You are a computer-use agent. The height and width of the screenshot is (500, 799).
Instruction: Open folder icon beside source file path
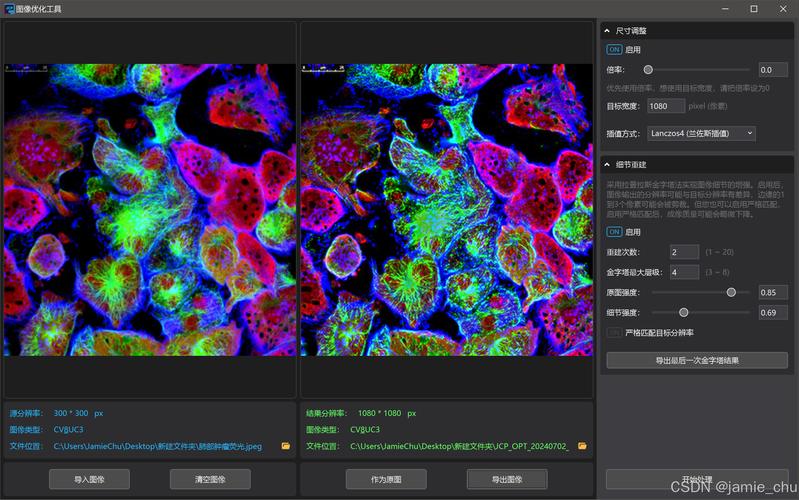tap(286, 446)
